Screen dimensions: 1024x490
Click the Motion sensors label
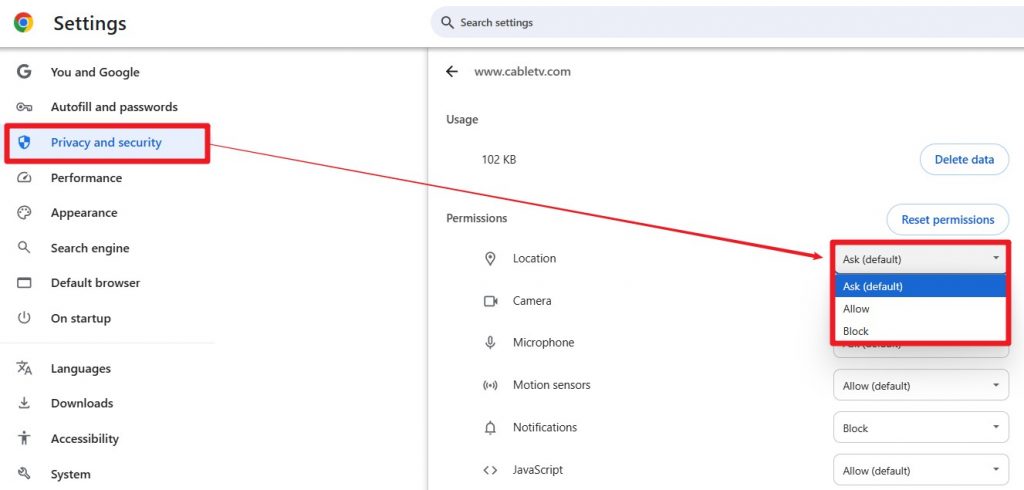click(552, 385)
